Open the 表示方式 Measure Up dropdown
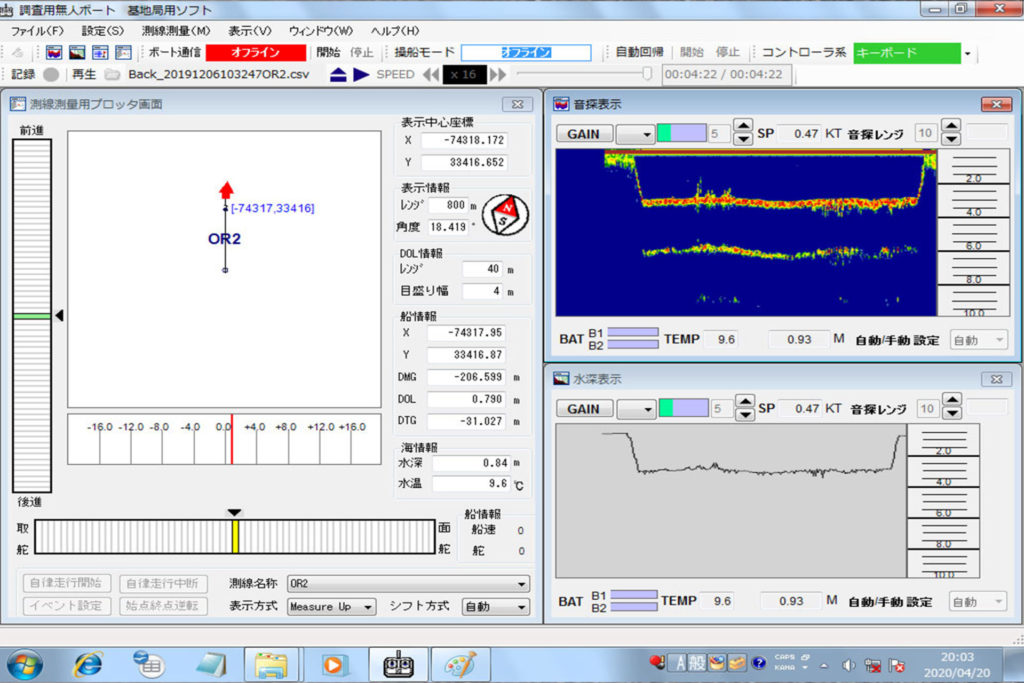The height and width of the screenshot is (683, 1024). 368,607
